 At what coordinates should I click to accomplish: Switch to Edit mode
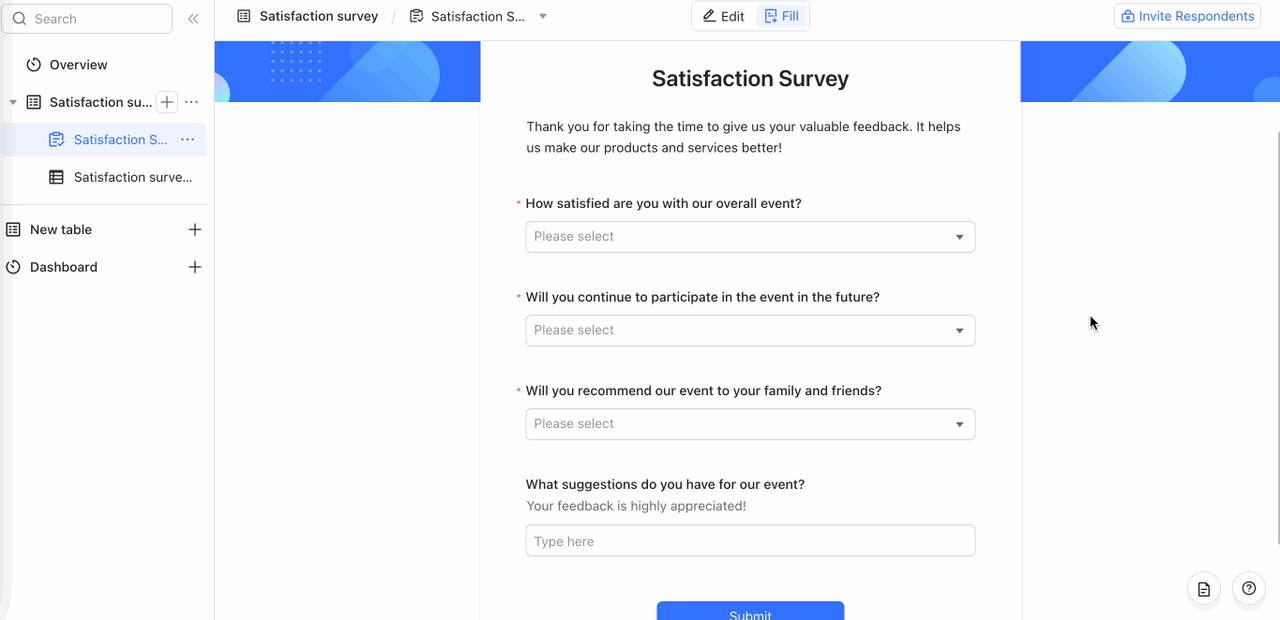(x=724, y=17)
